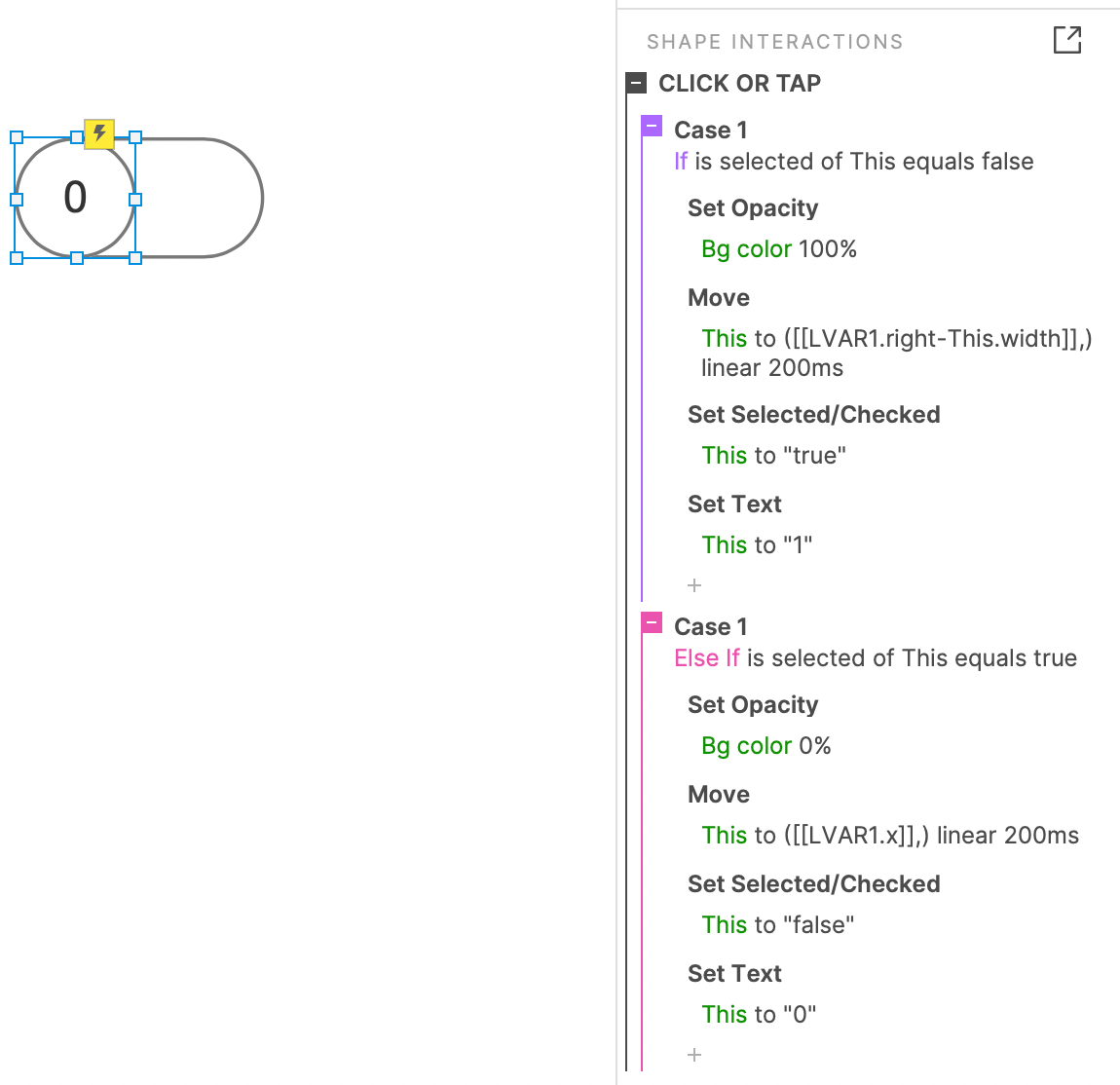Open the CLICK OR TAP event header

[739, 83]
